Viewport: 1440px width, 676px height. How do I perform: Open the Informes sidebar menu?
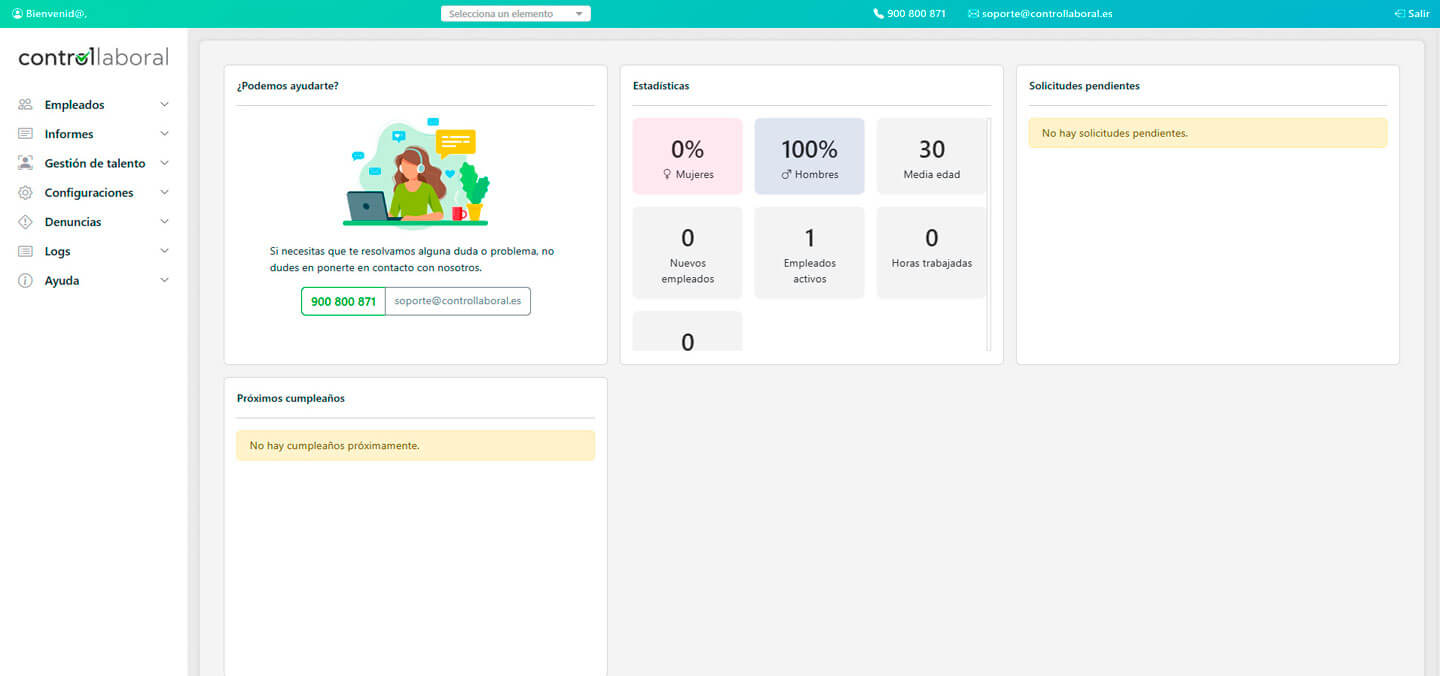94,134
